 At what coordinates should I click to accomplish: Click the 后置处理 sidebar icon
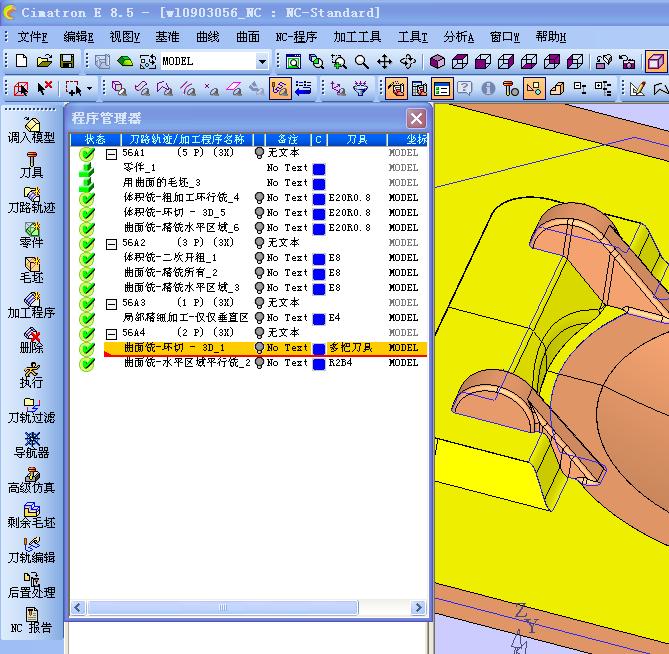coord(31,585)
